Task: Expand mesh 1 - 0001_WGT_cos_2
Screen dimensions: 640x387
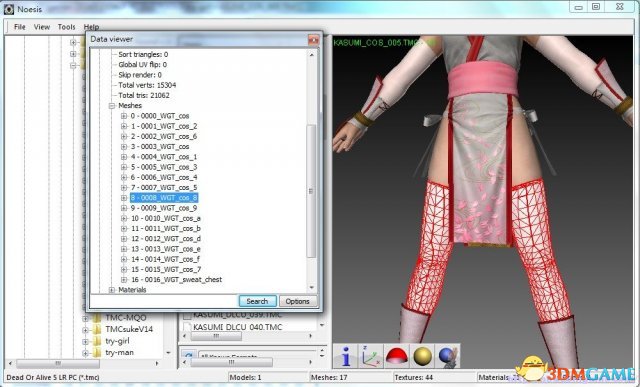Action: (x=124, y=126)
